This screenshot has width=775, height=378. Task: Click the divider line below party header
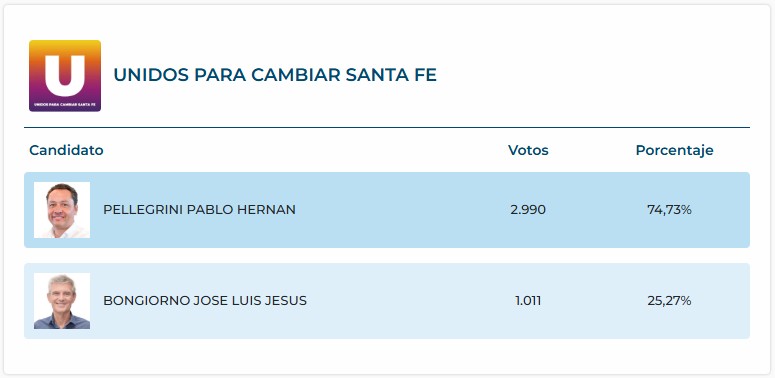387,127
